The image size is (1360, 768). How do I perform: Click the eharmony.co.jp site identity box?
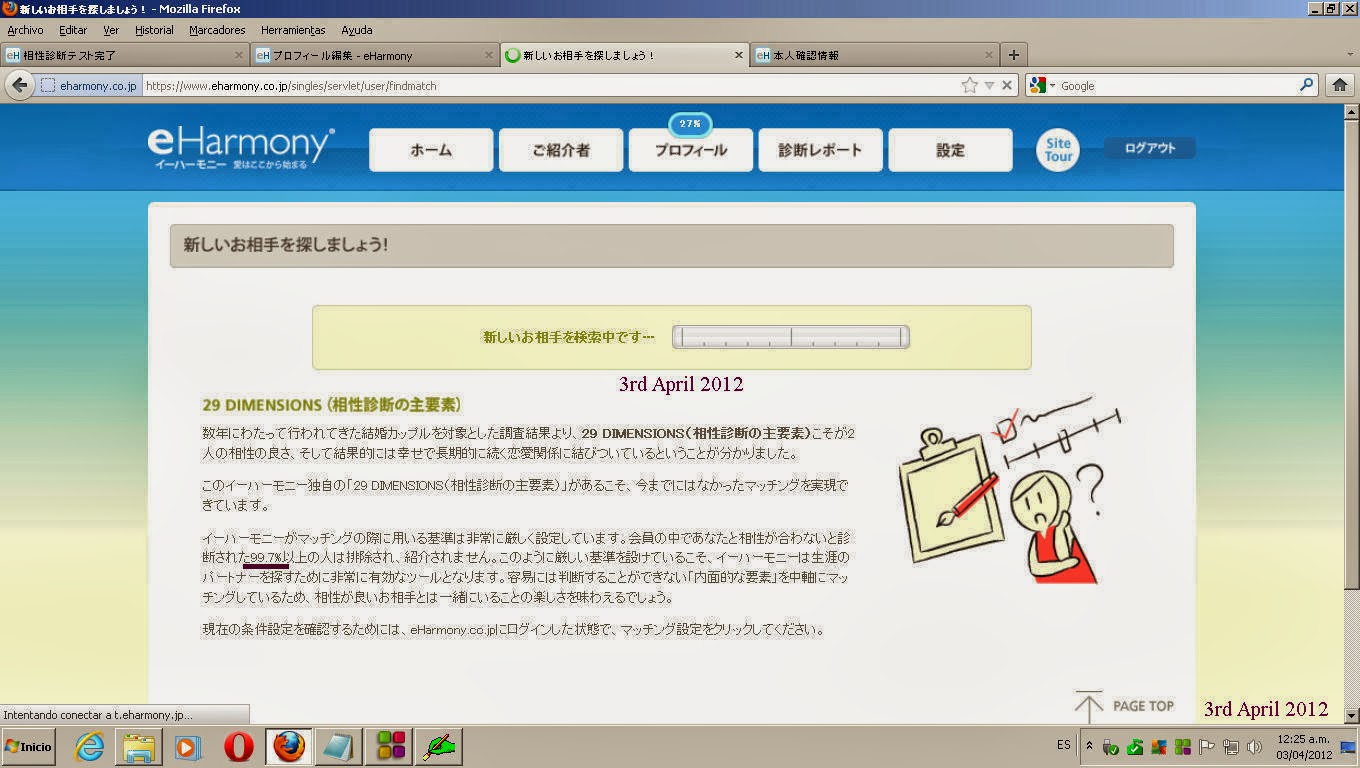89,86
